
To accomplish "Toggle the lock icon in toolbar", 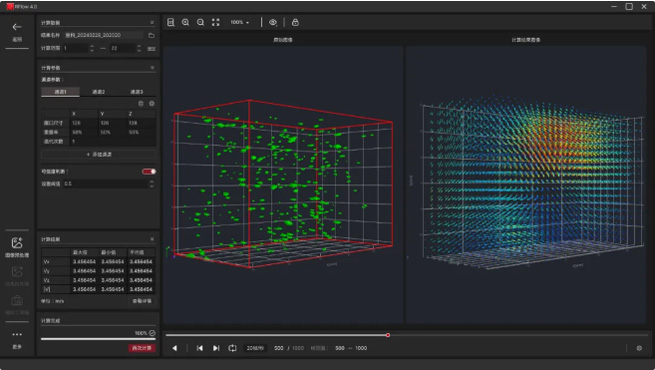I will pyautogui.click(x=295, y=22).
